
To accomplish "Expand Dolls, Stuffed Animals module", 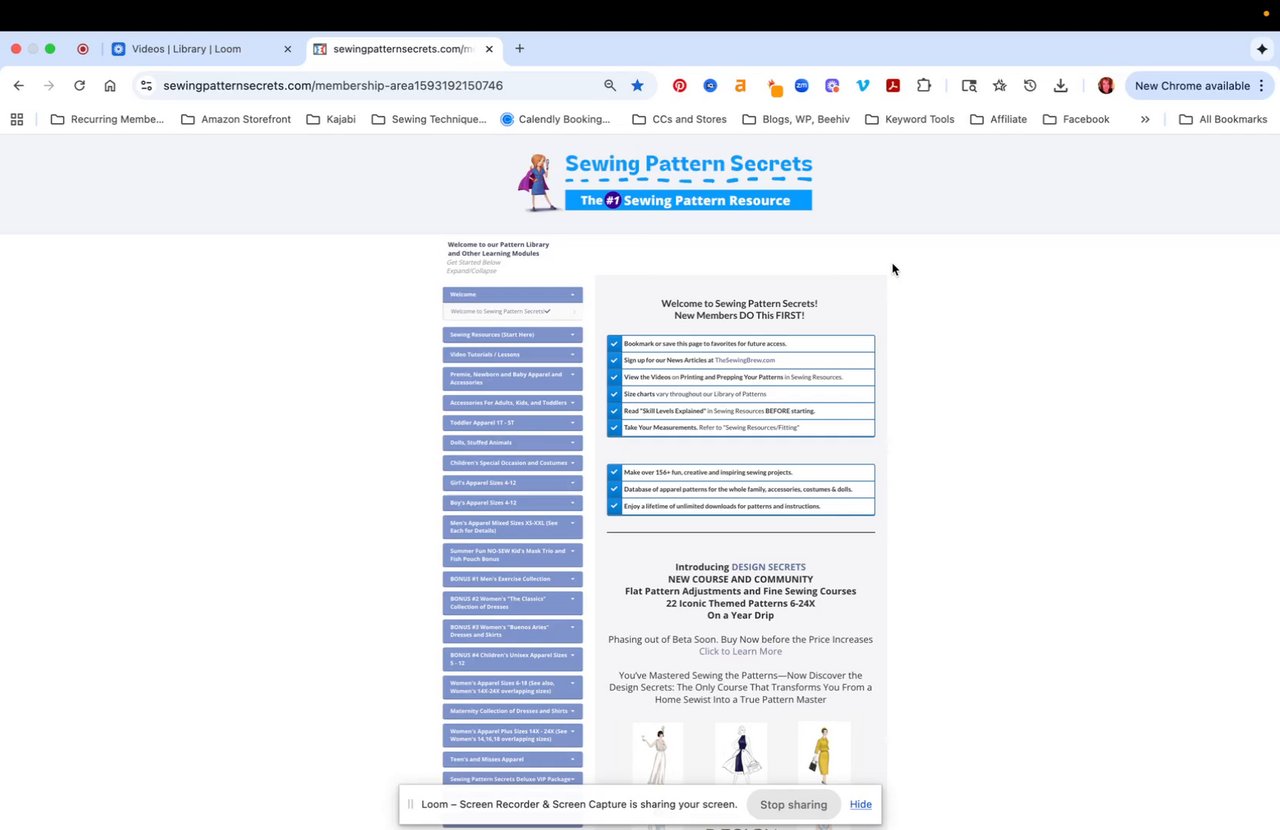I will point(513,443).
